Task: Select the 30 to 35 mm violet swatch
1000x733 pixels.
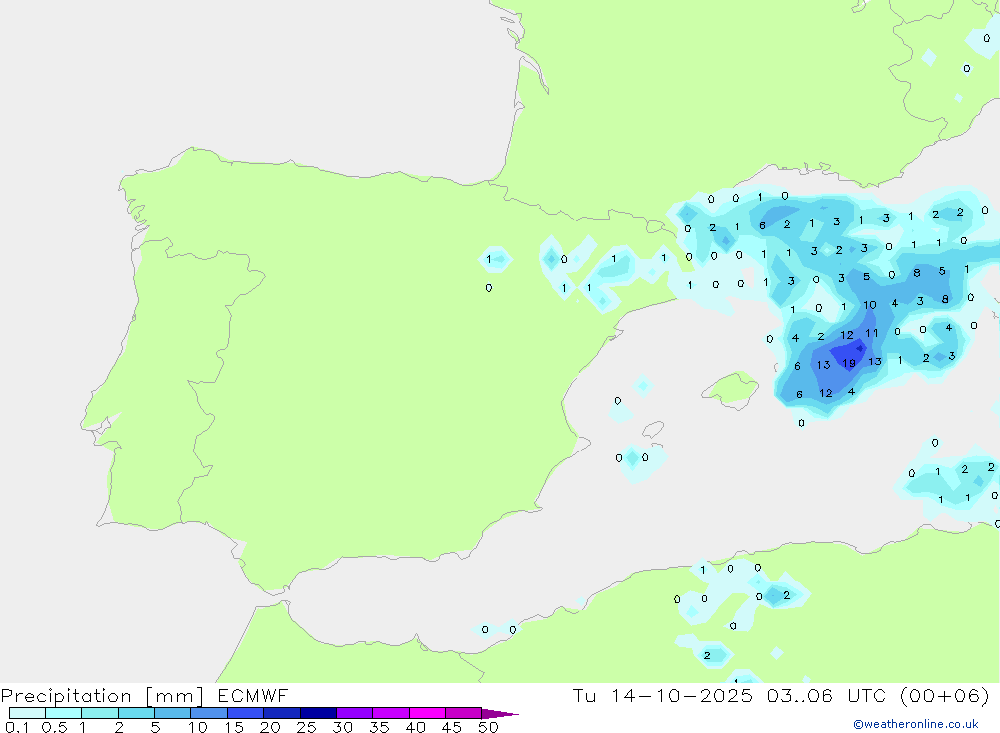Action: (x=355, y=713)
